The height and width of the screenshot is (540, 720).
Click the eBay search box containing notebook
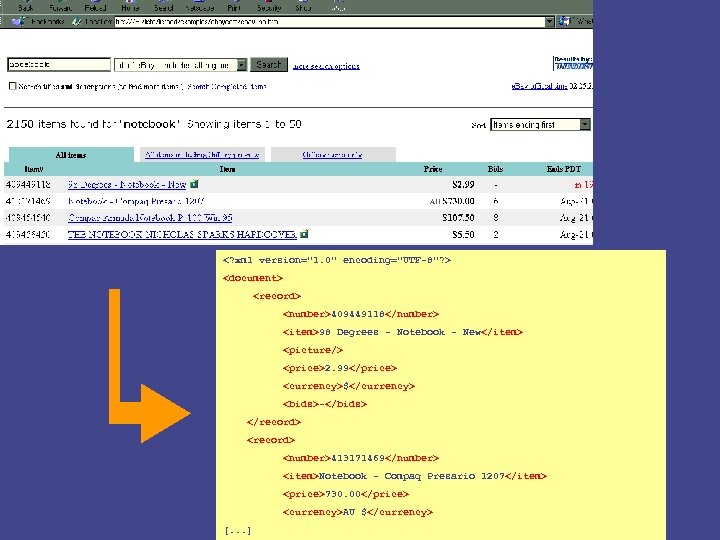(59, 65)
